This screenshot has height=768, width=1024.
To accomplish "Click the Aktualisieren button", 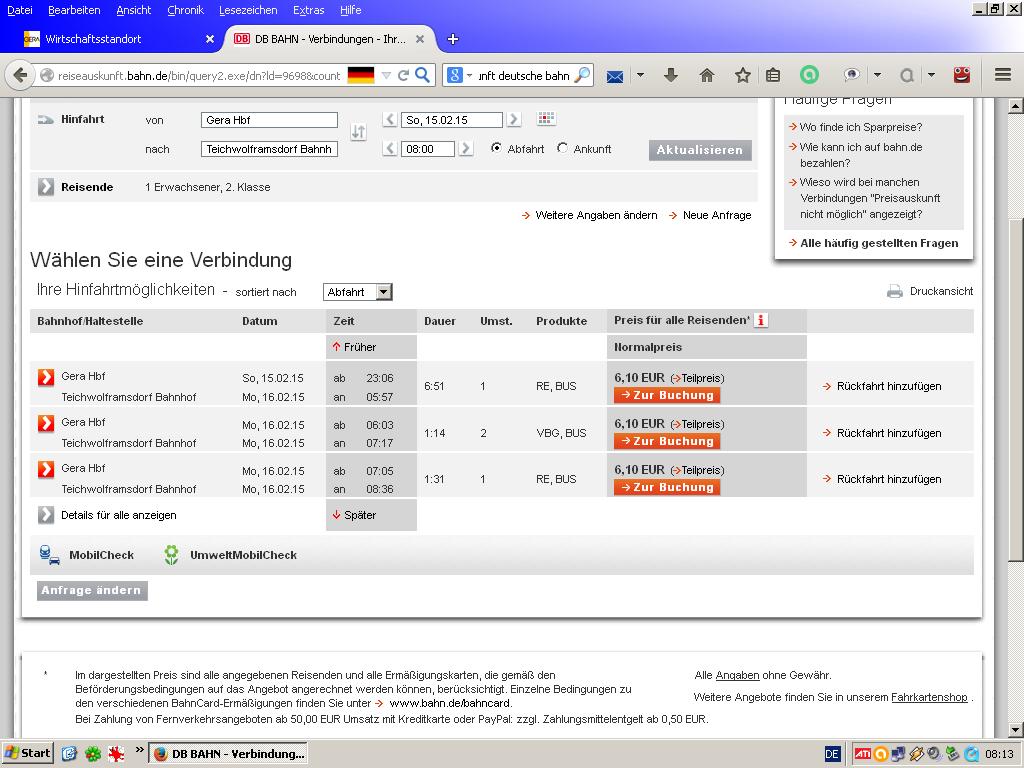I will [x=700, y=150].
